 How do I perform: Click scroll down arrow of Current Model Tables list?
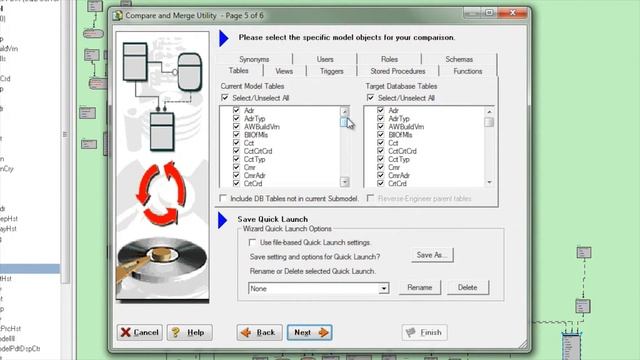(344, 182)
